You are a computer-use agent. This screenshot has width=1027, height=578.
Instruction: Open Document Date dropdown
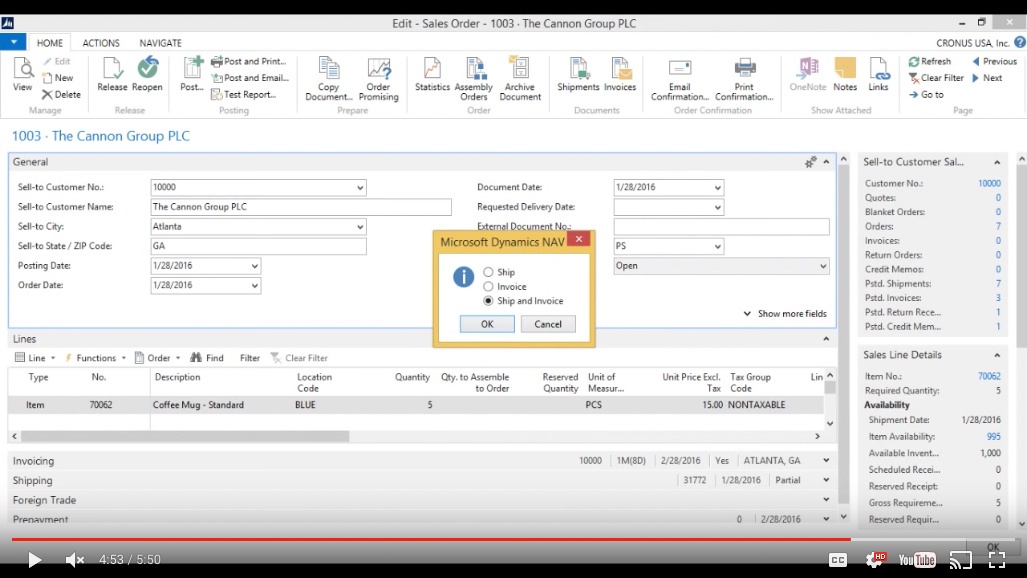point(717,187)
